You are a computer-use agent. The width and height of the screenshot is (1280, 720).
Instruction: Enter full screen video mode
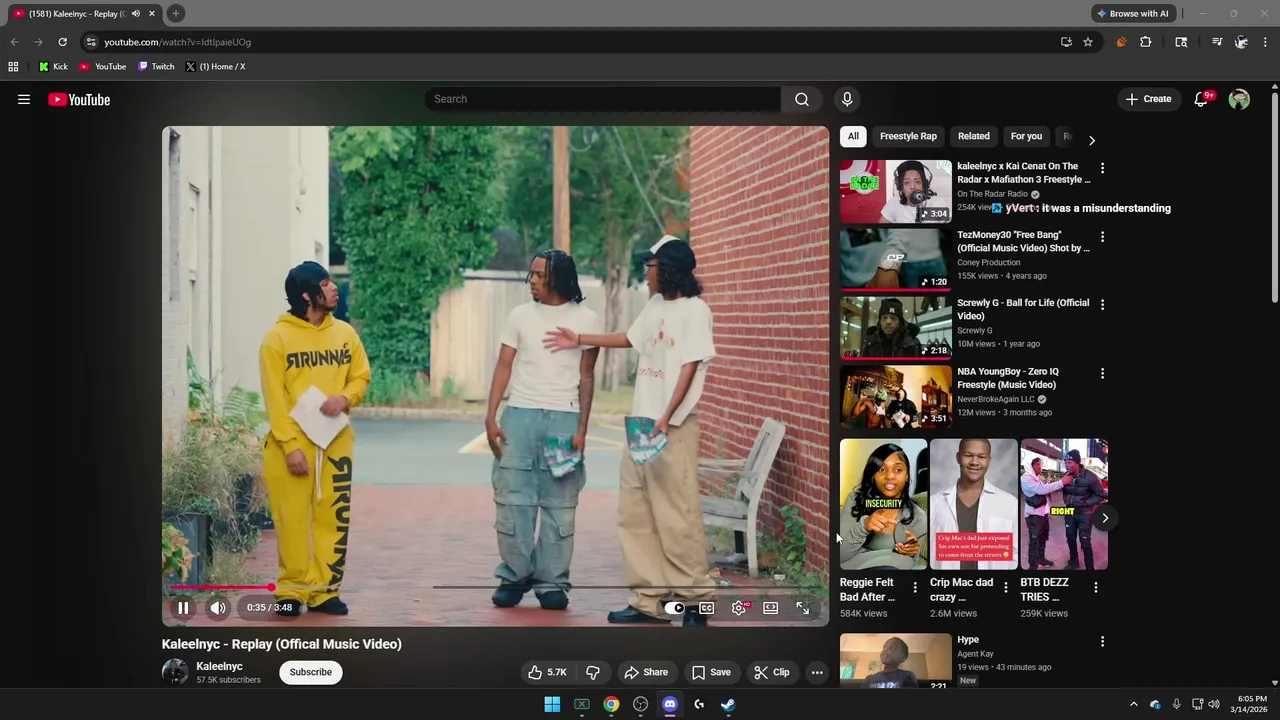point(802,607)
